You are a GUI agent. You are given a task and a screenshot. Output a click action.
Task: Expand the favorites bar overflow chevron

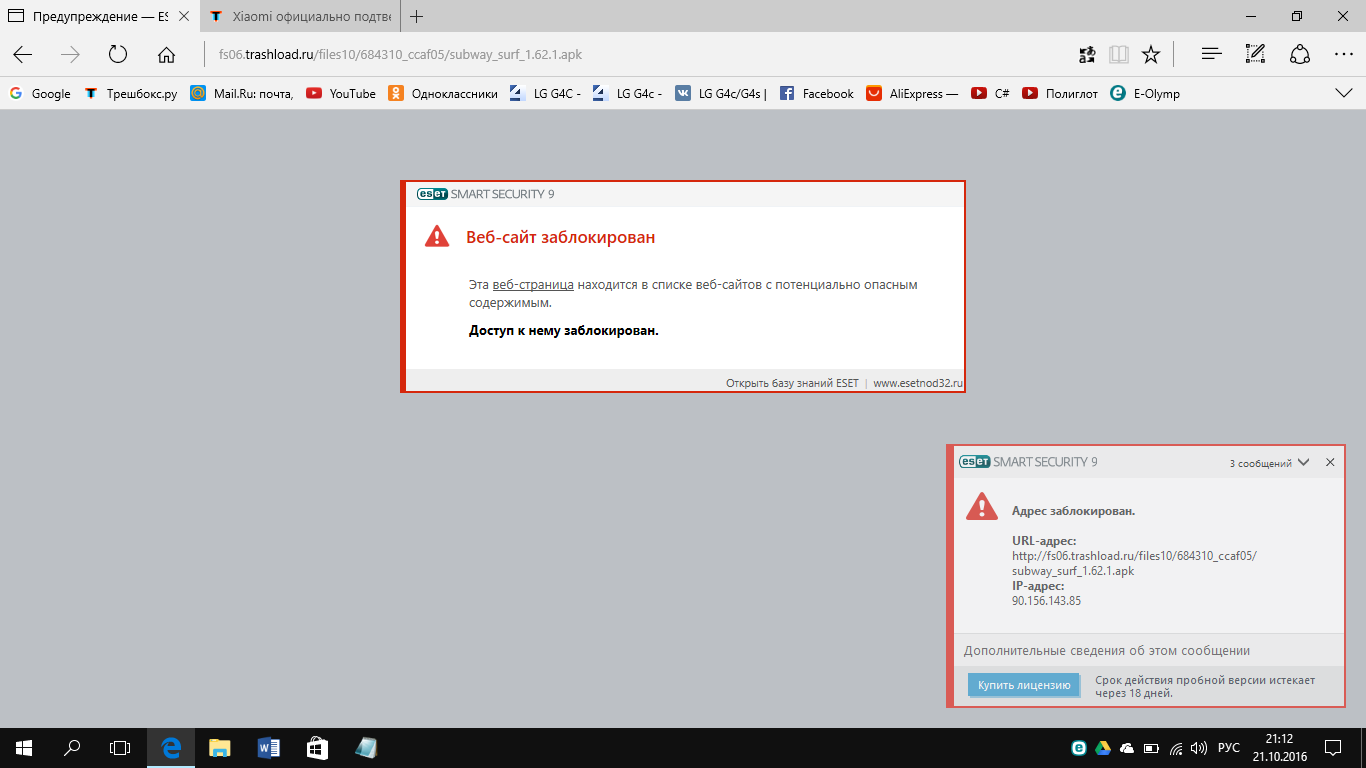pyautogui.click(x=1344, y=93)
